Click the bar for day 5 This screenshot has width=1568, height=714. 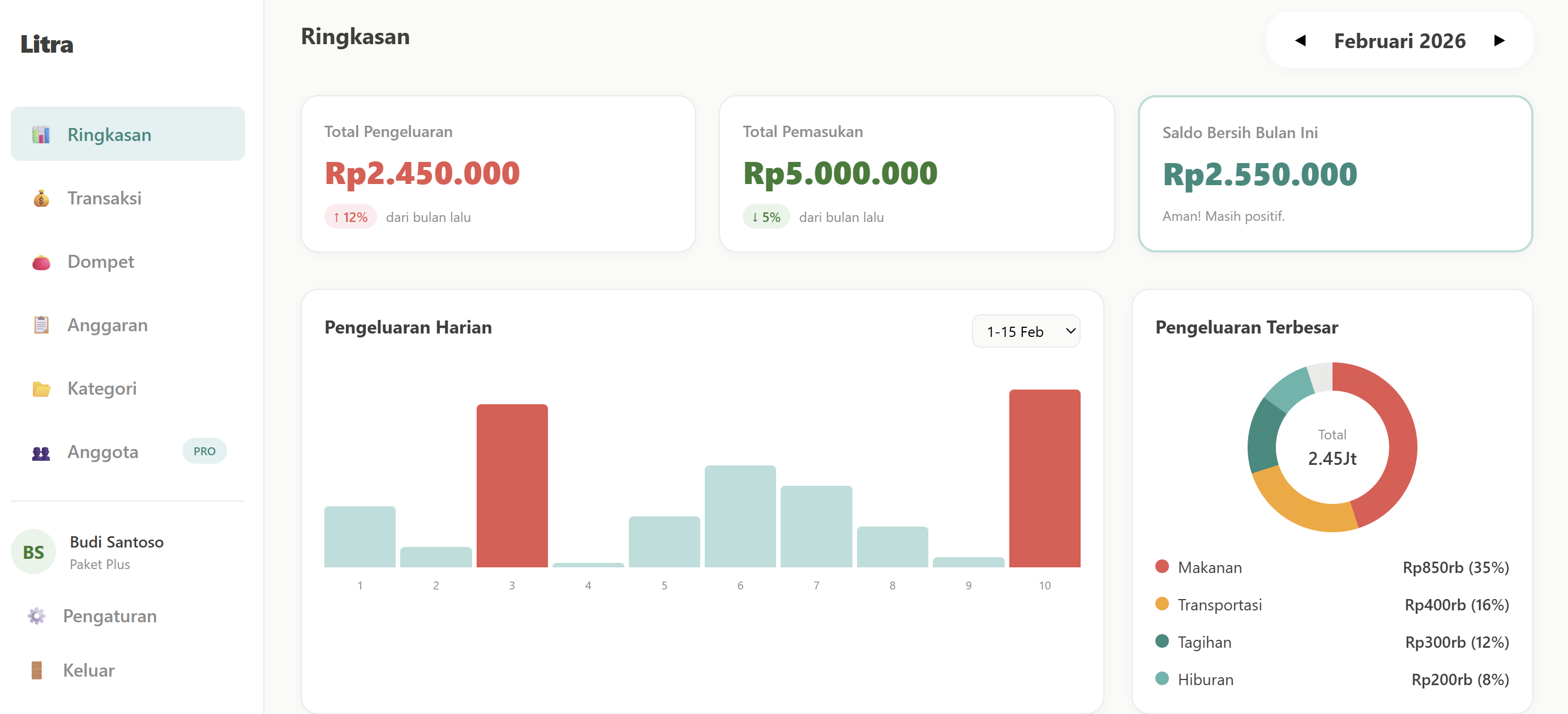pos(664,542)
